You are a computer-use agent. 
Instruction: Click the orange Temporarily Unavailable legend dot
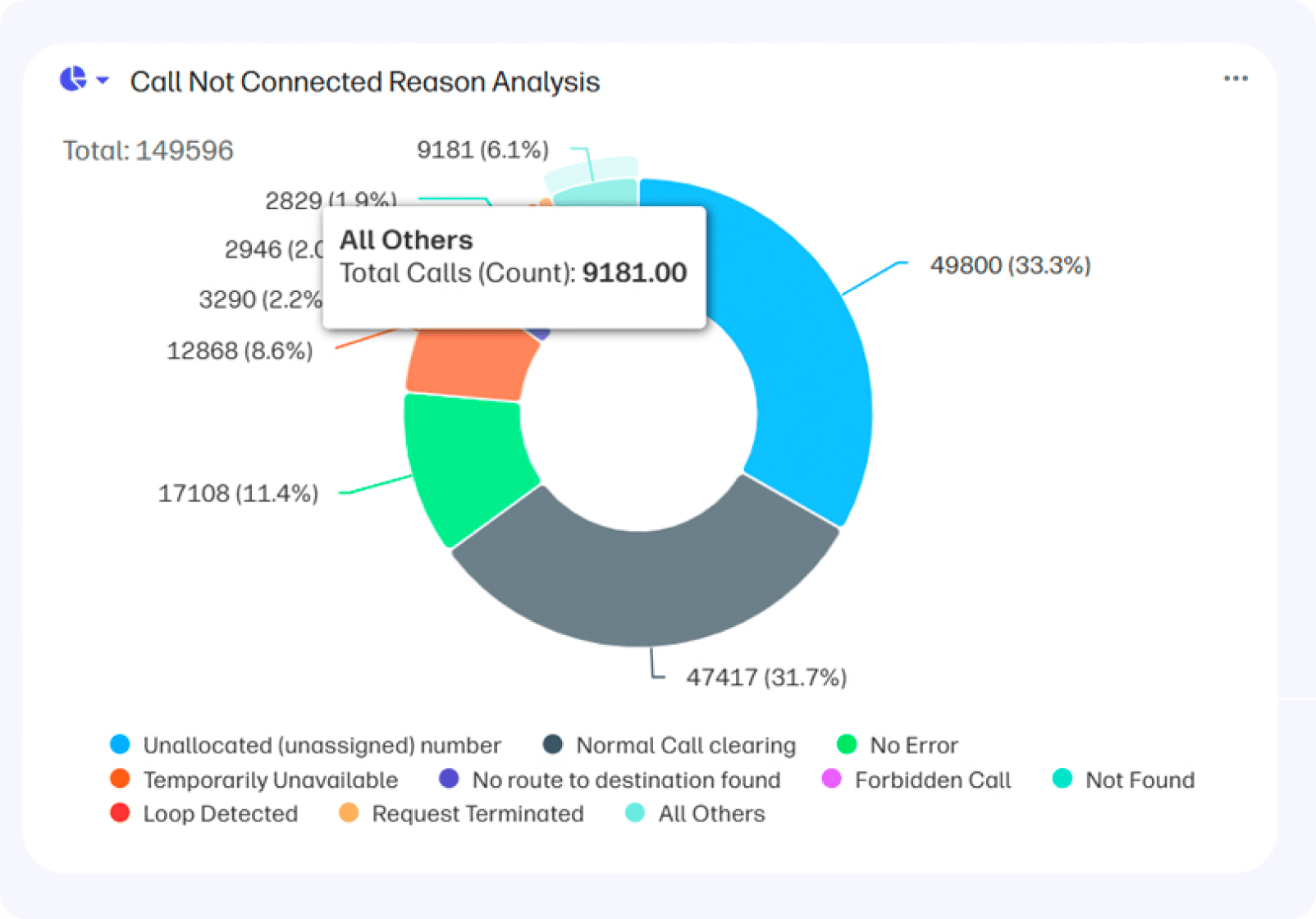tap(120, 780)
